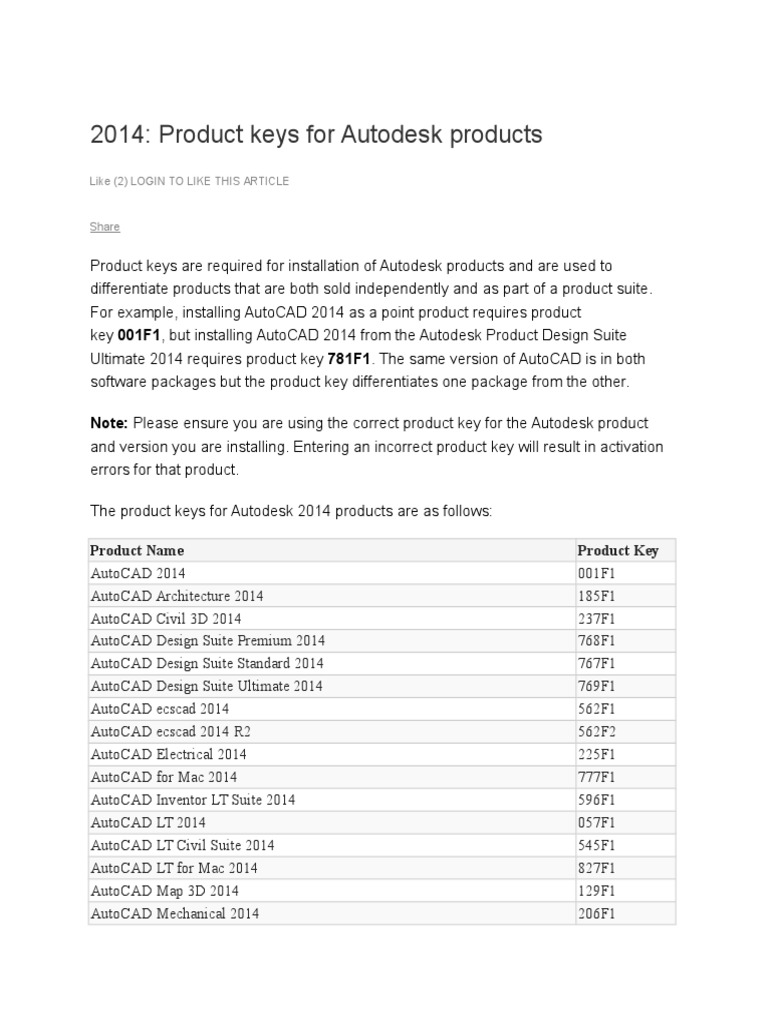Click the Product Key column header
This screenshot has width=768, height=1024.
(x=618, y=550)
